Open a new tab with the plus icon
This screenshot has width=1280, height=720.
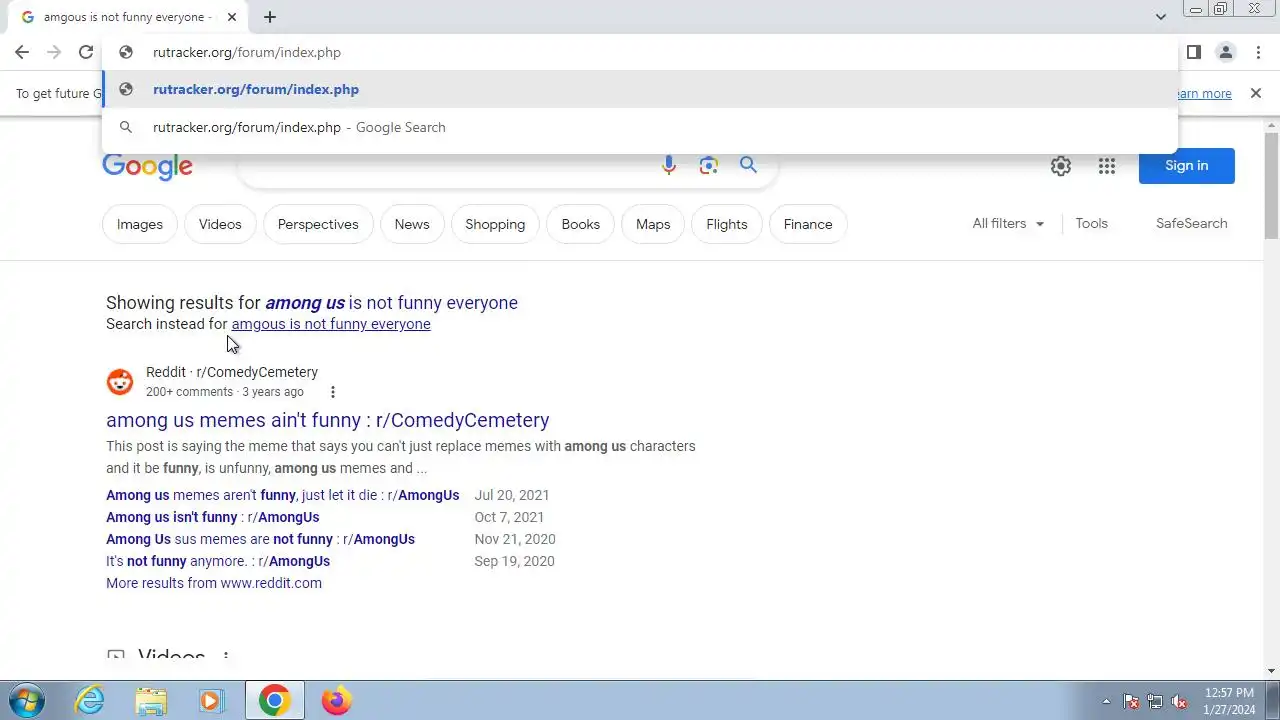tap(270, 17)
